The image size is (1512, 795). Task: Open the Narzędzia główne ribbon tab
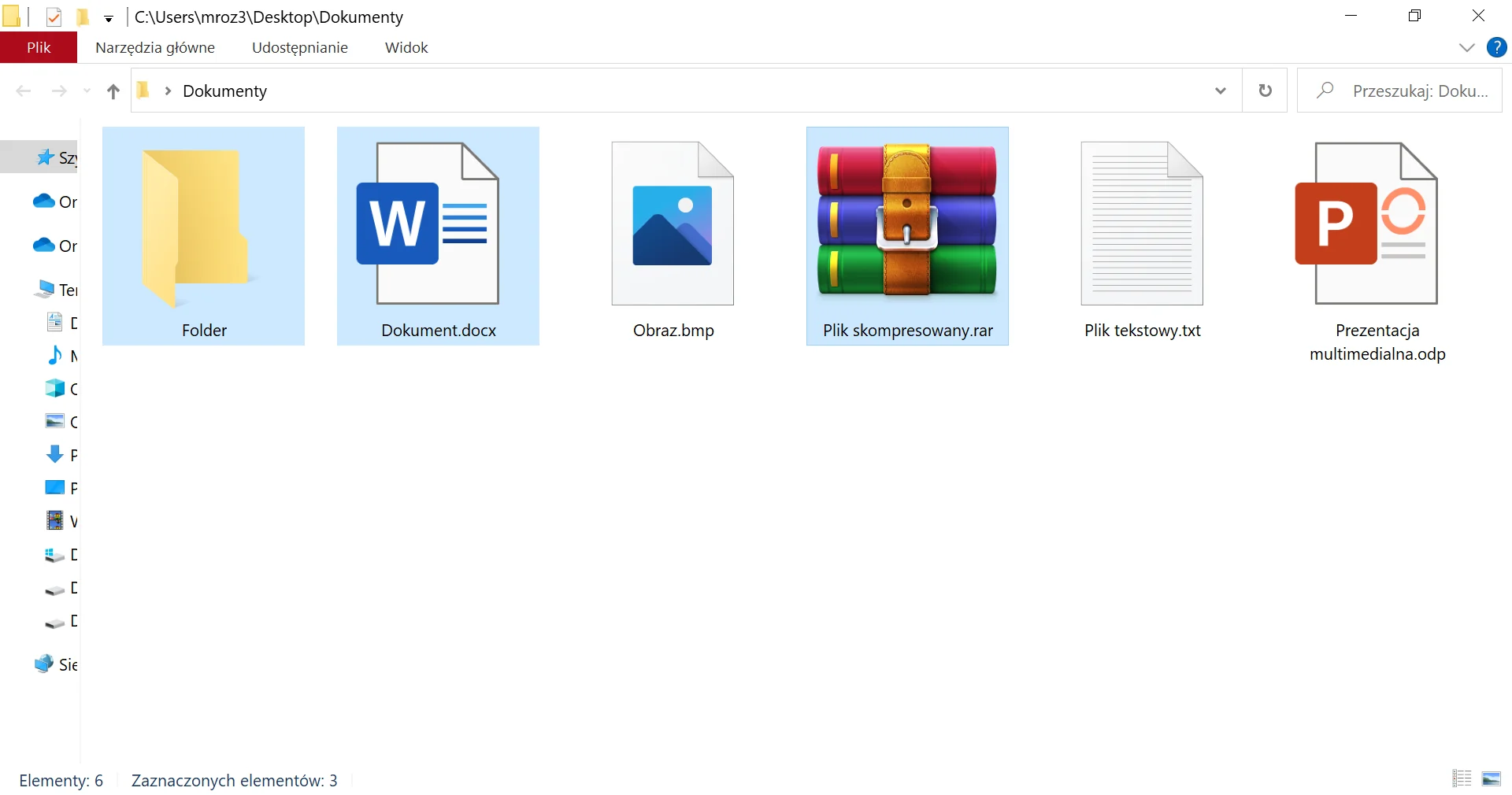(x=155, y=47)
